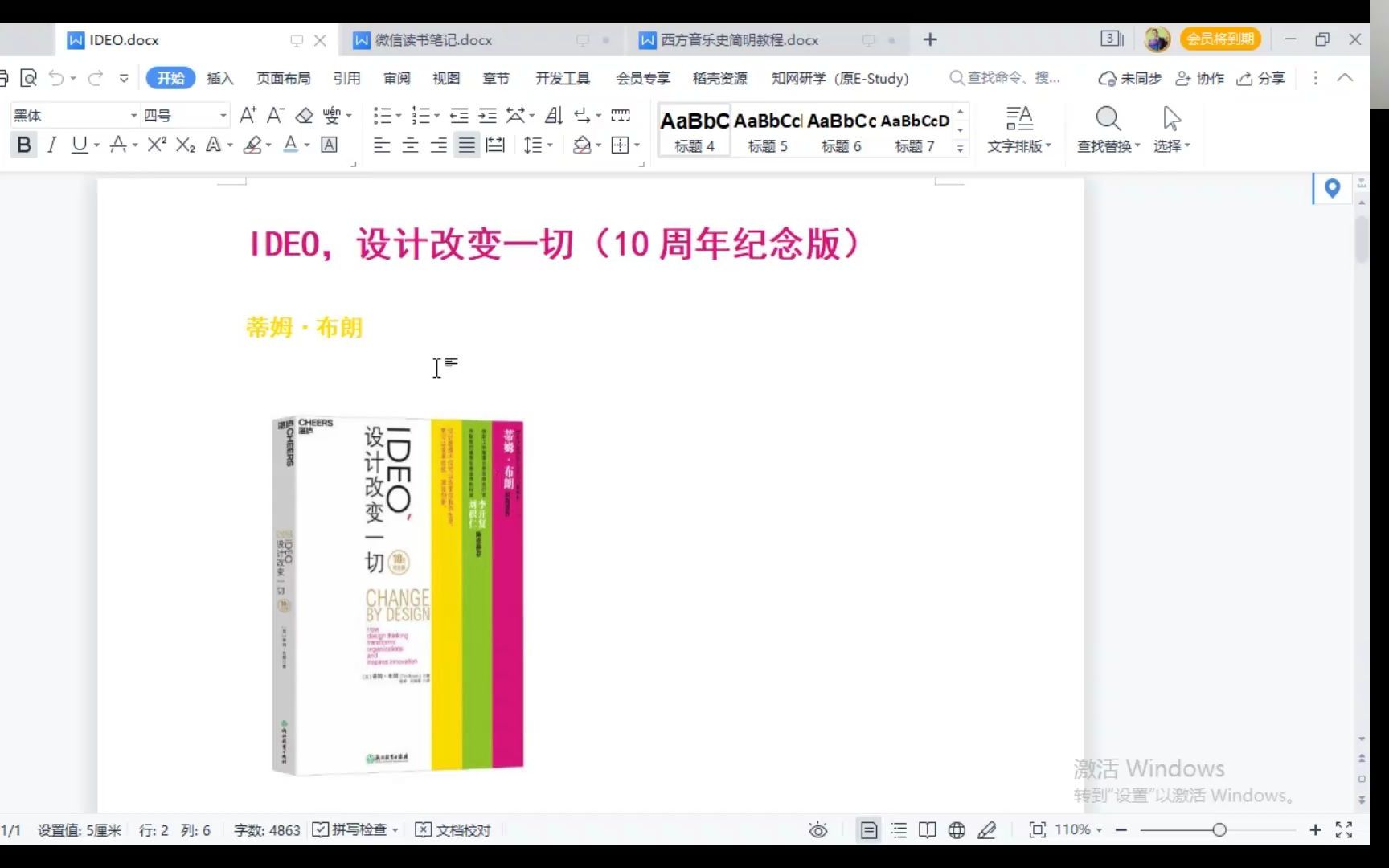Decrease paragraph indent

point(459,116)
